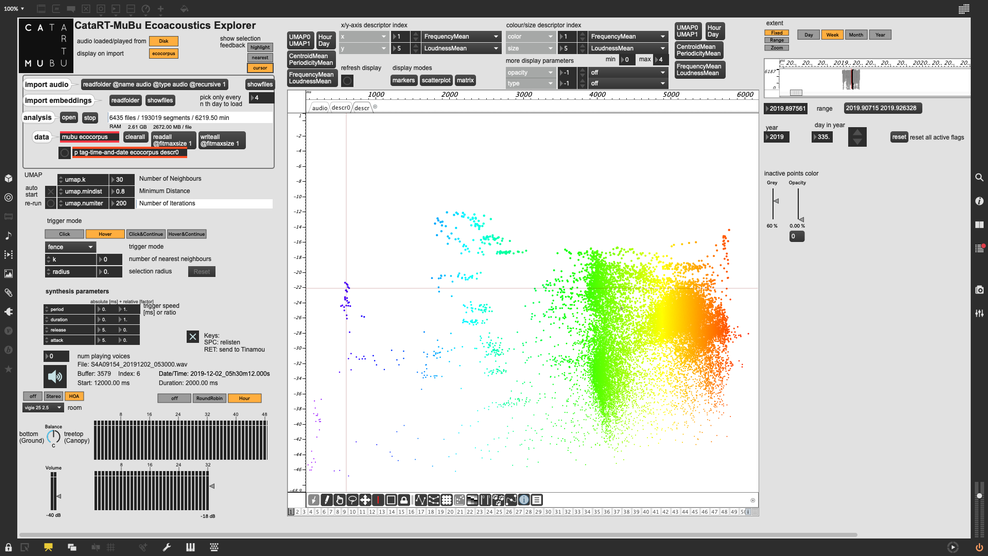Switch to the audio tab in plot
This screenshot has width=988, height=556.
coord(319,107)
